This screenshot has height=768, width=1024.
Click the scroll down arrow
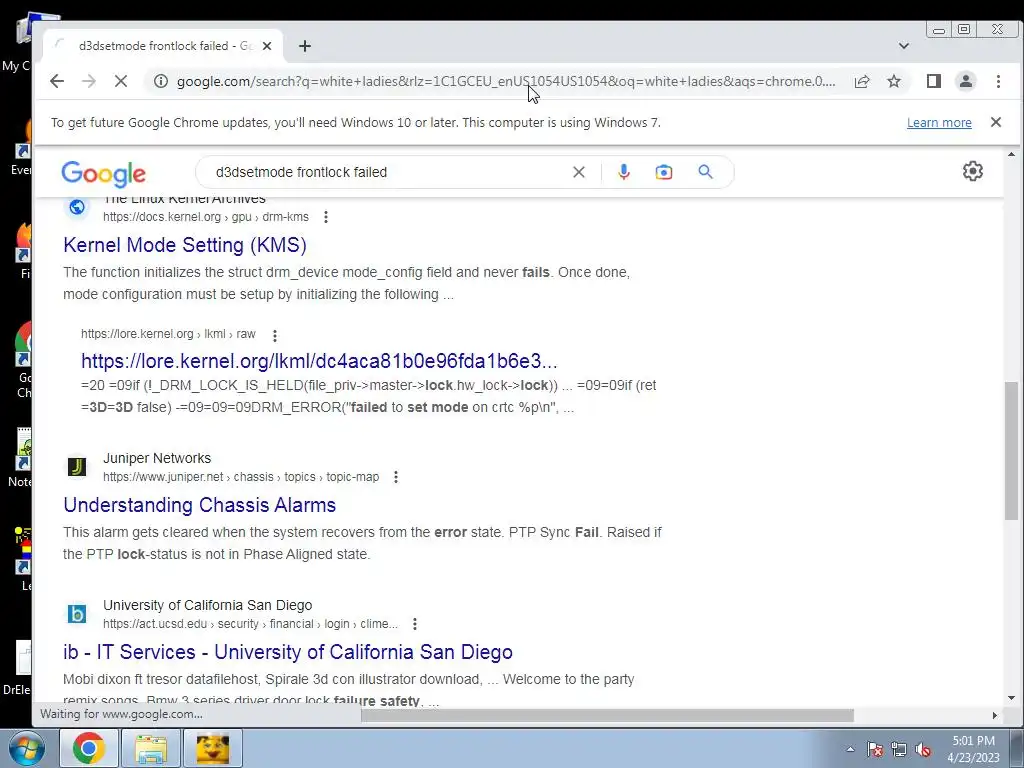click(x=1011, y=698)
